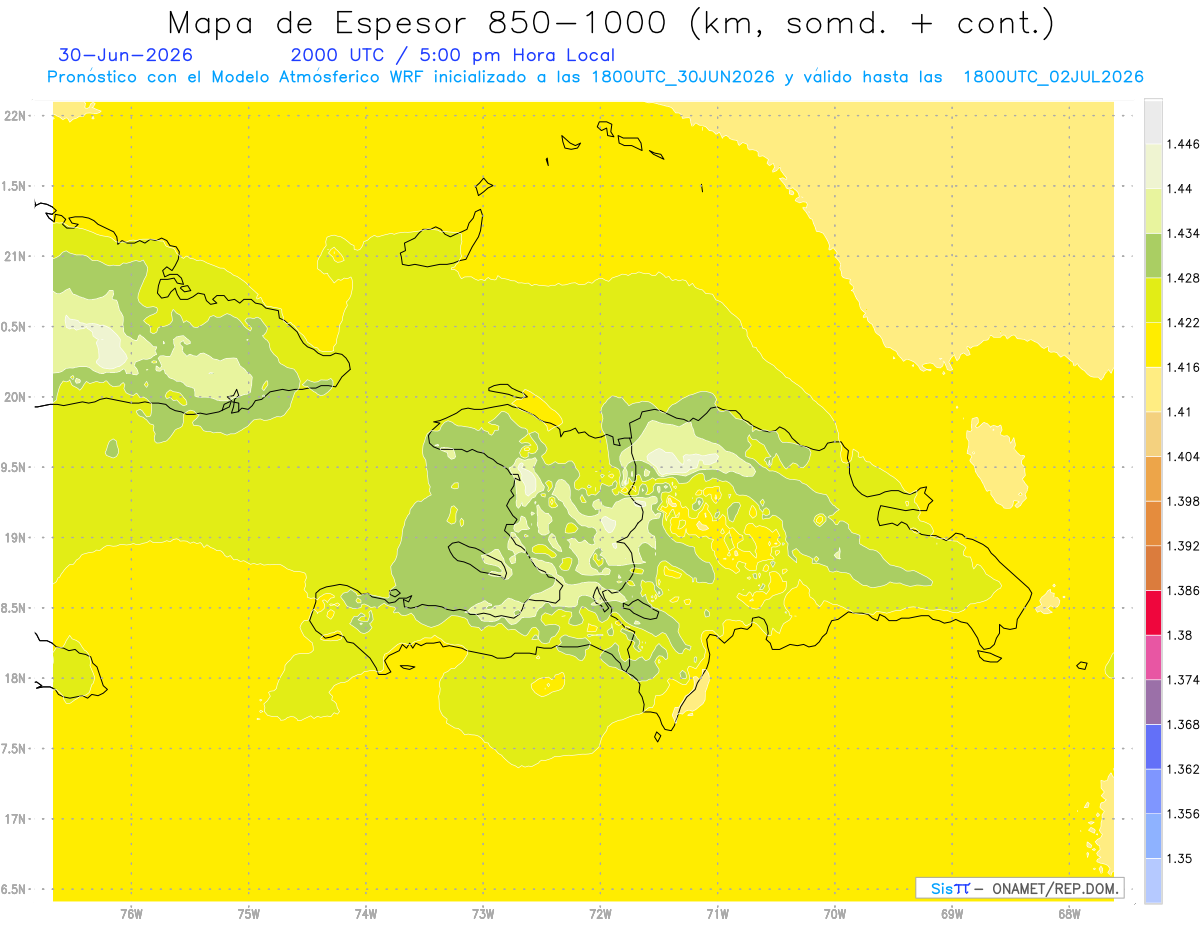Click legend value '1.44'

tap(1180, 189)
